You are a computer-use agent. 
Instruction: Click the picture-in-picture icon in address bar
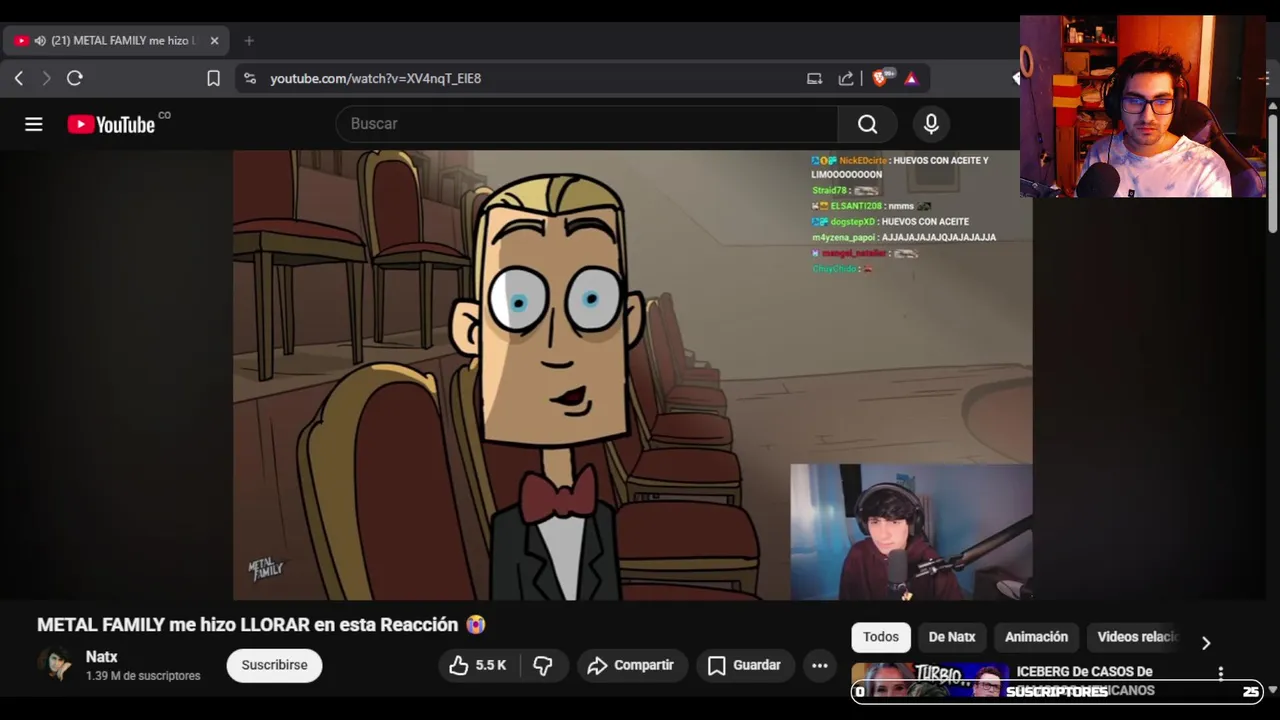814,78
